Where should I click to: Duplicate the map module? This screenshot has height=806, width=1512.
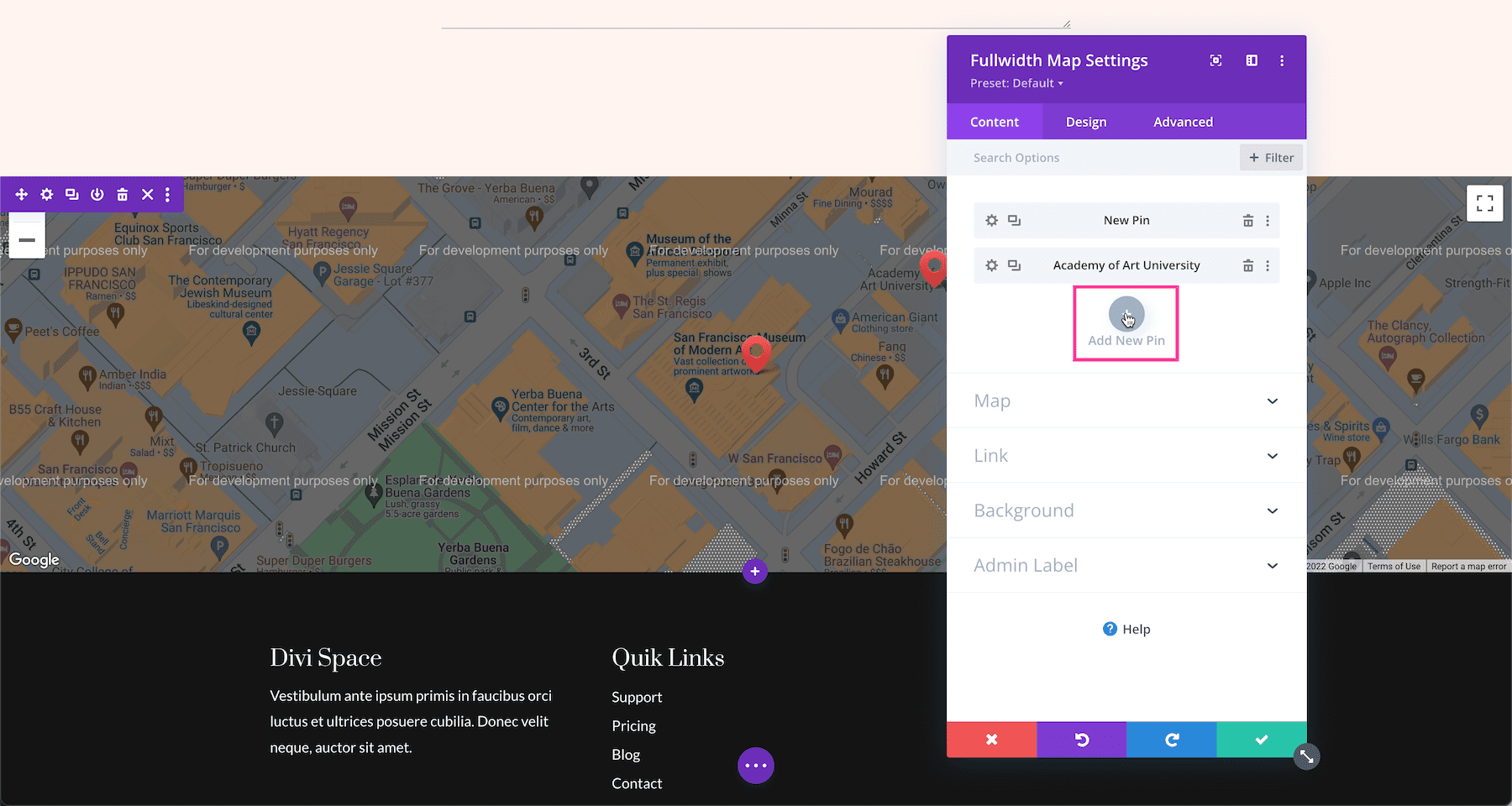[x=72, y=194]
